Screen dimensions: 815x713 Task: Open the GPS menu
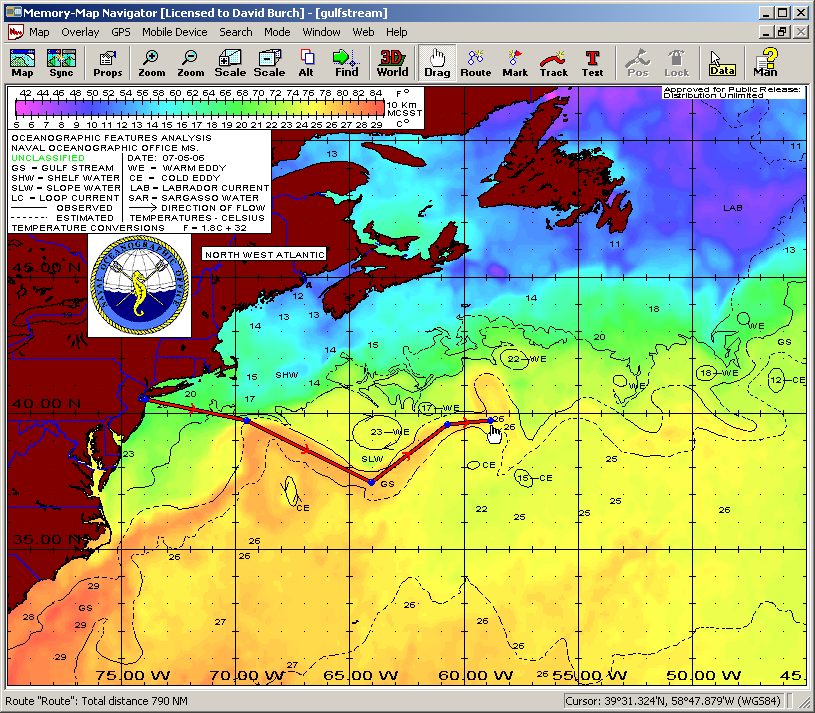pos(121,32)
